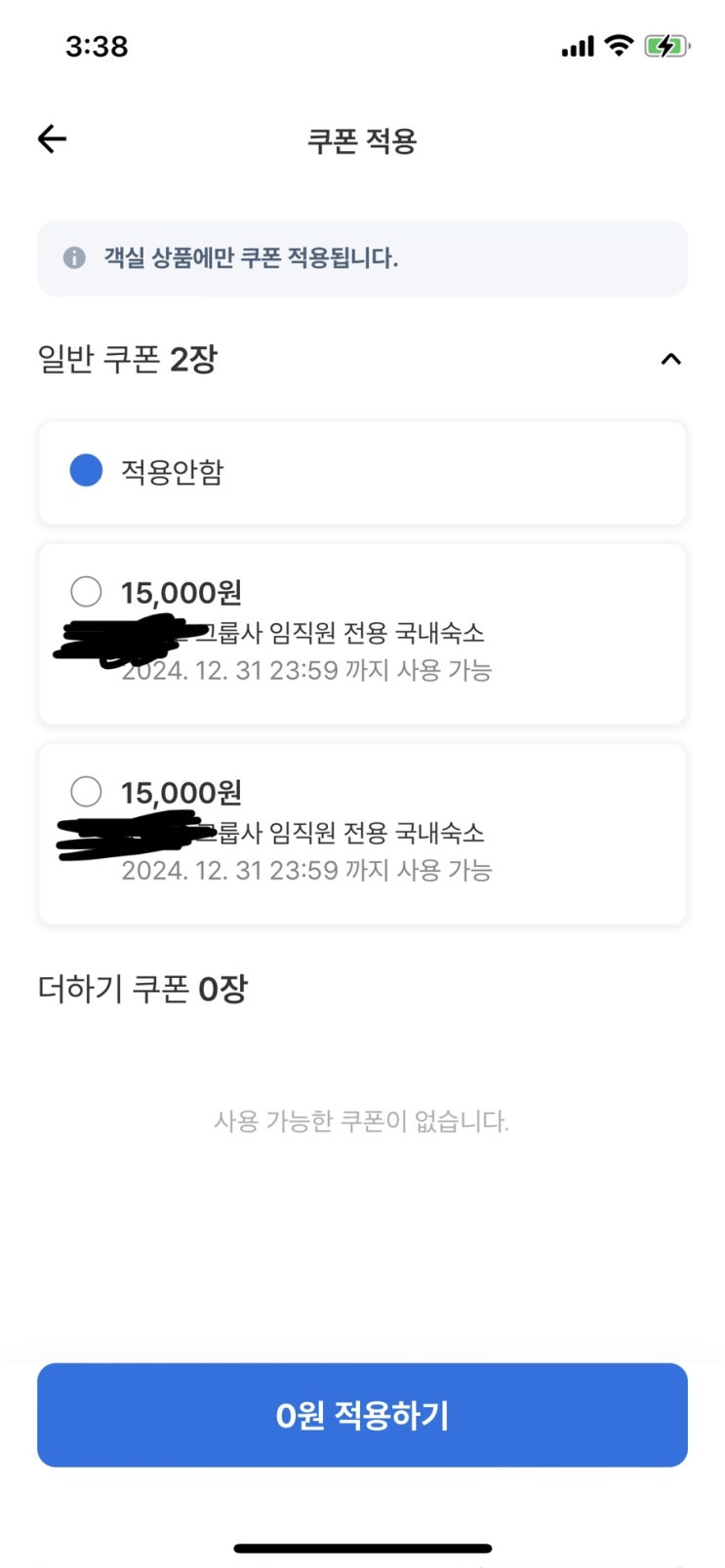Tap the Wi-Fi icon in the status bar
725x1568 pixels.
[619, 45]
